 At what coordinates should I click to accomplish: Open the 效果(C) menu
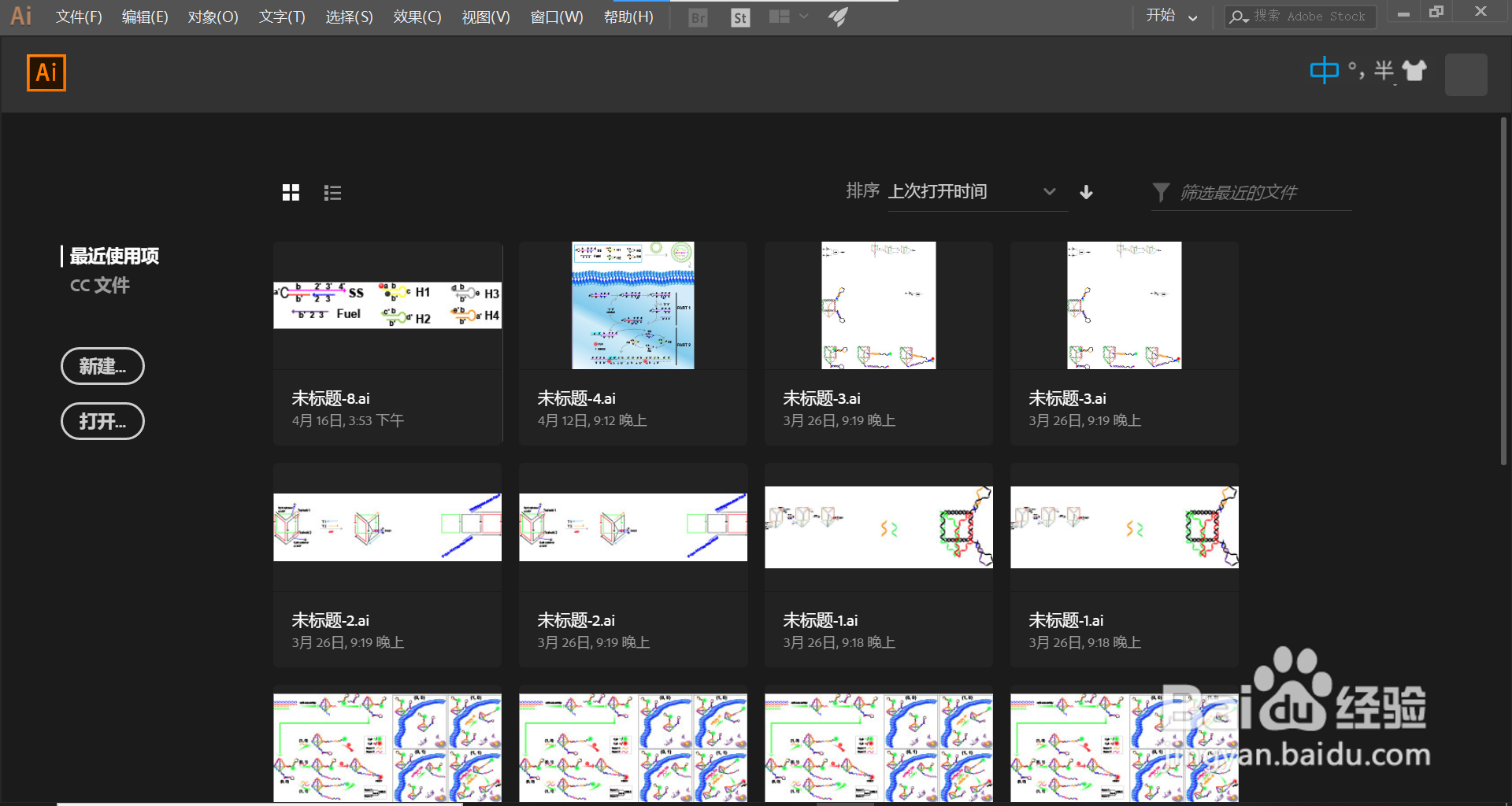coord(417,17)
